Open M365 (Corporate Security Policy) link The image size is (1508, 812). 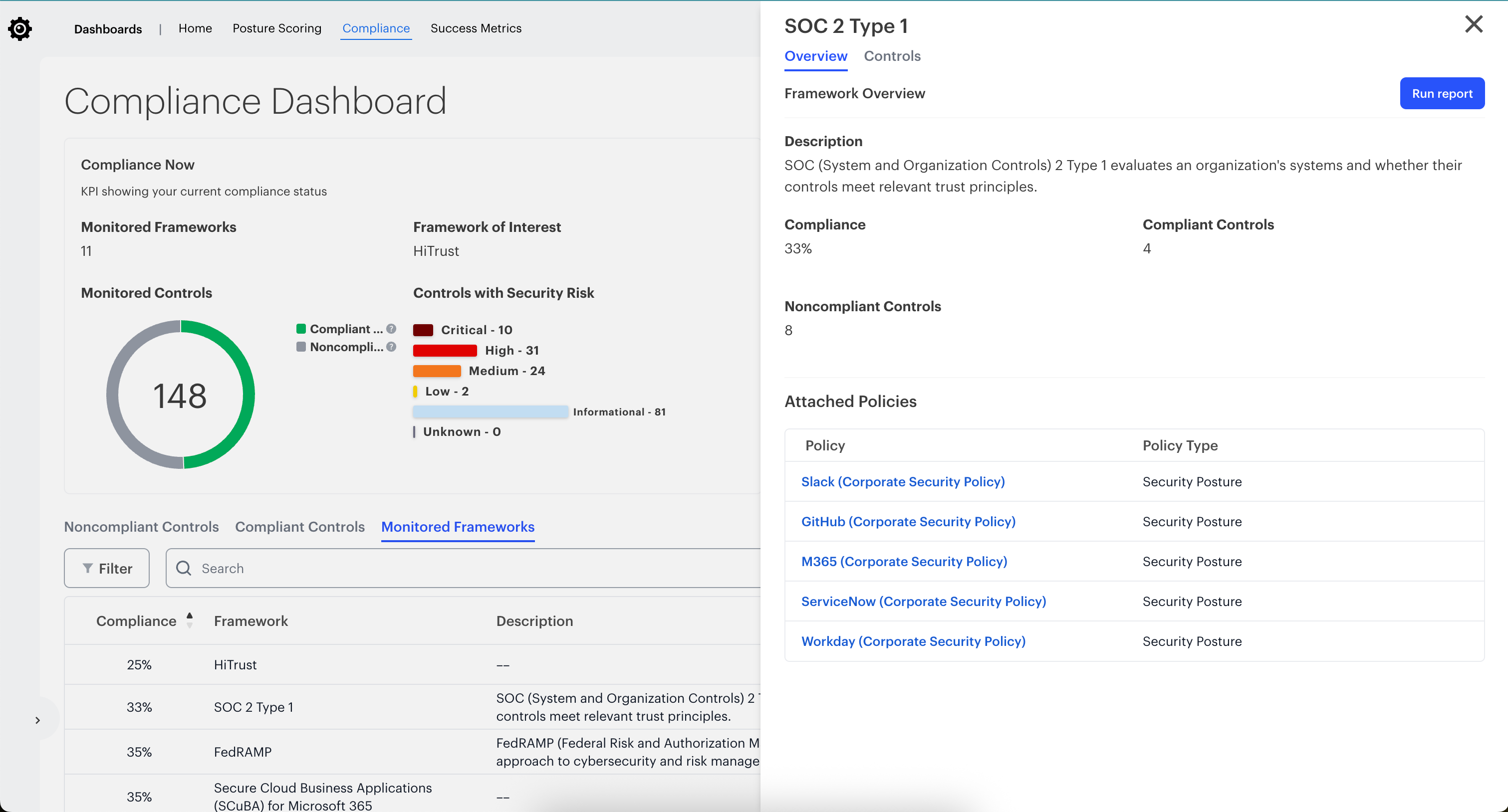pos(904,561)
